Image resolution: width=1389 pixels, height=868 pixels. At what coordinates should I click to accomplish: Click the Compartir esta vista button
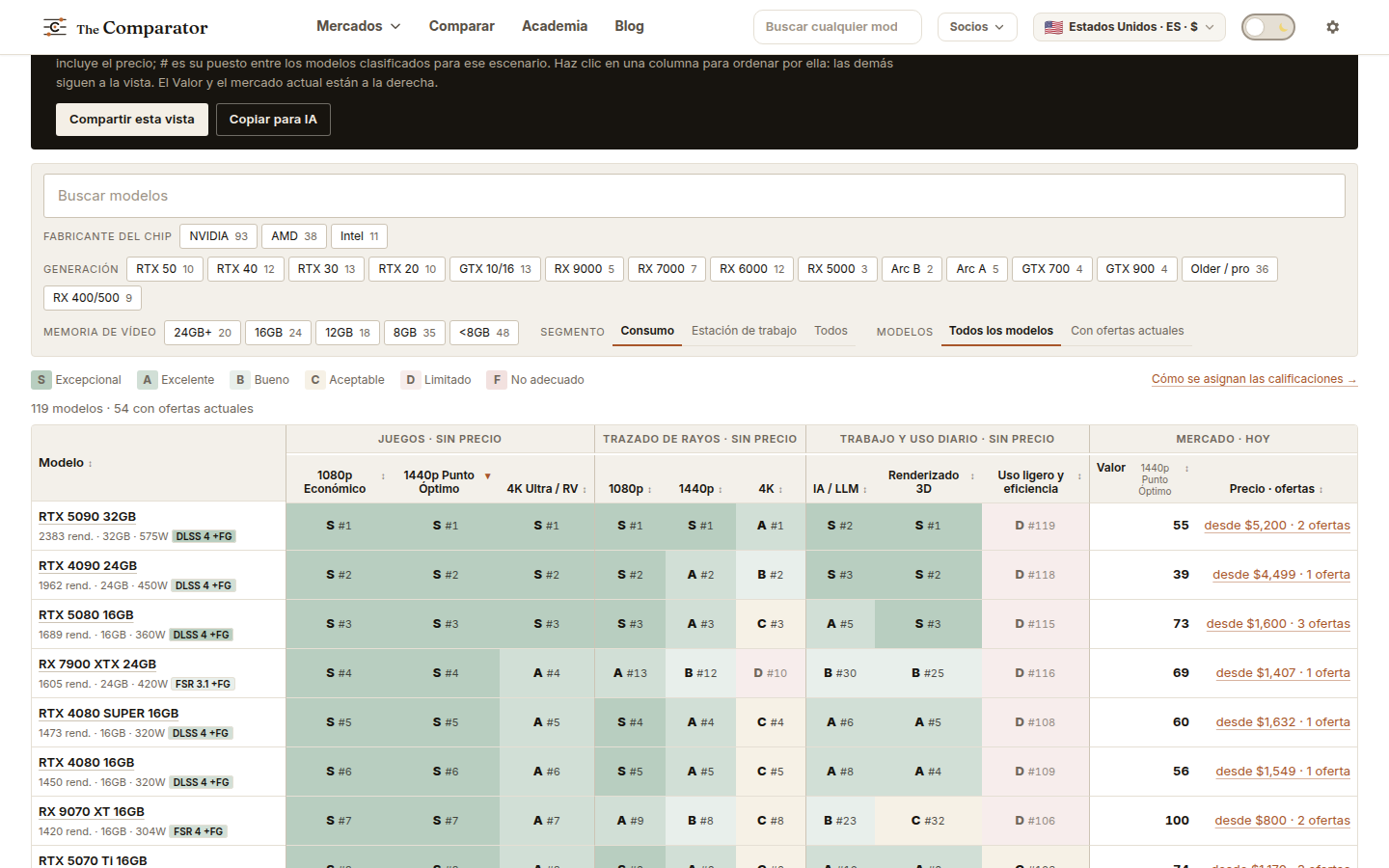click(x=132, y=120)
